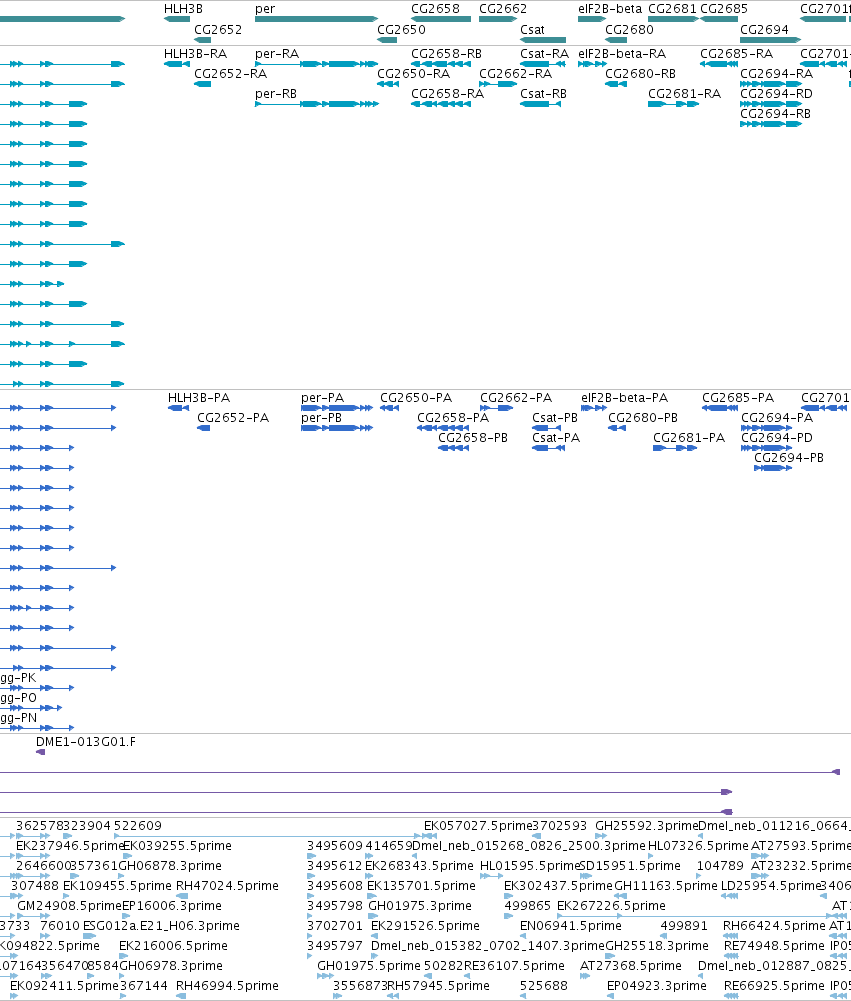The height and width of the screenshot is (1001, 851).
Task: Click the CG2694-RB transcript label
Action: pyautogui.click(x=776, y=114)
